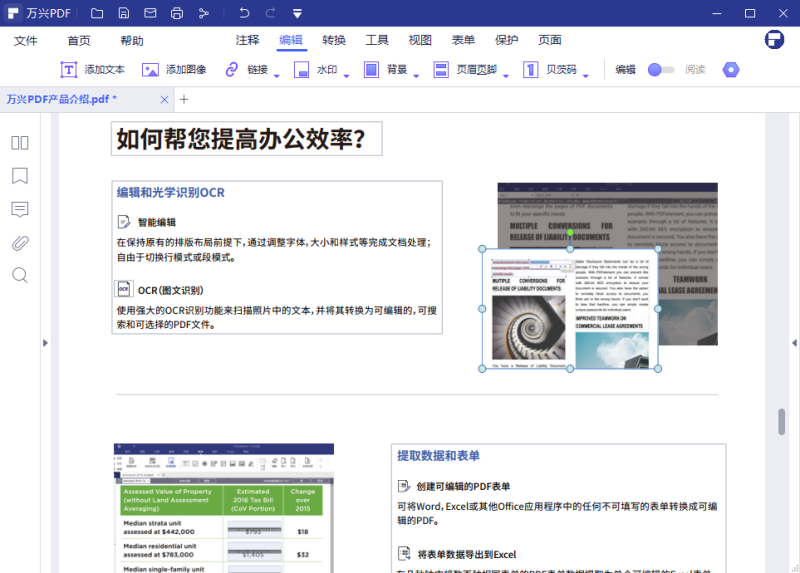Click the share icon in the title bar
Viewport: 800px width, 573px height.
coord(204,13)
